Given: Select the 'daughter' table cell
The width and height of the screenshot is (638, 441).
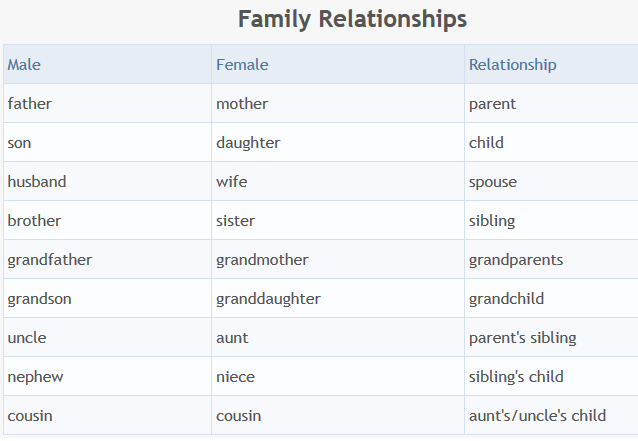Looking at the screenshot, I should [x=338, y=142].
